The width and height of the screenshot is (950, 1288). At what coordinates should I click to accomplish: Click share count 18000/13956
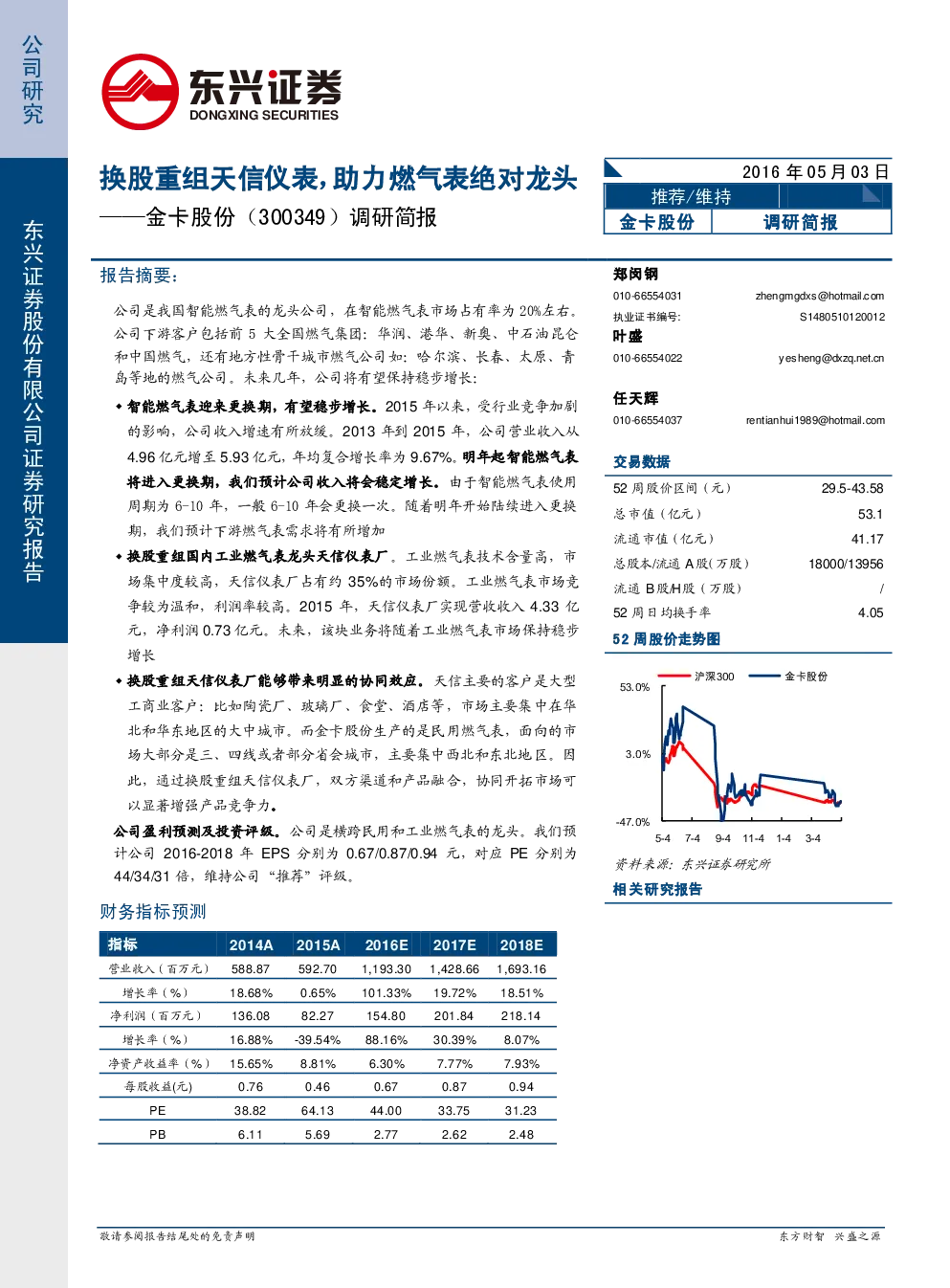pyautogui.click(x=846, y=564)
